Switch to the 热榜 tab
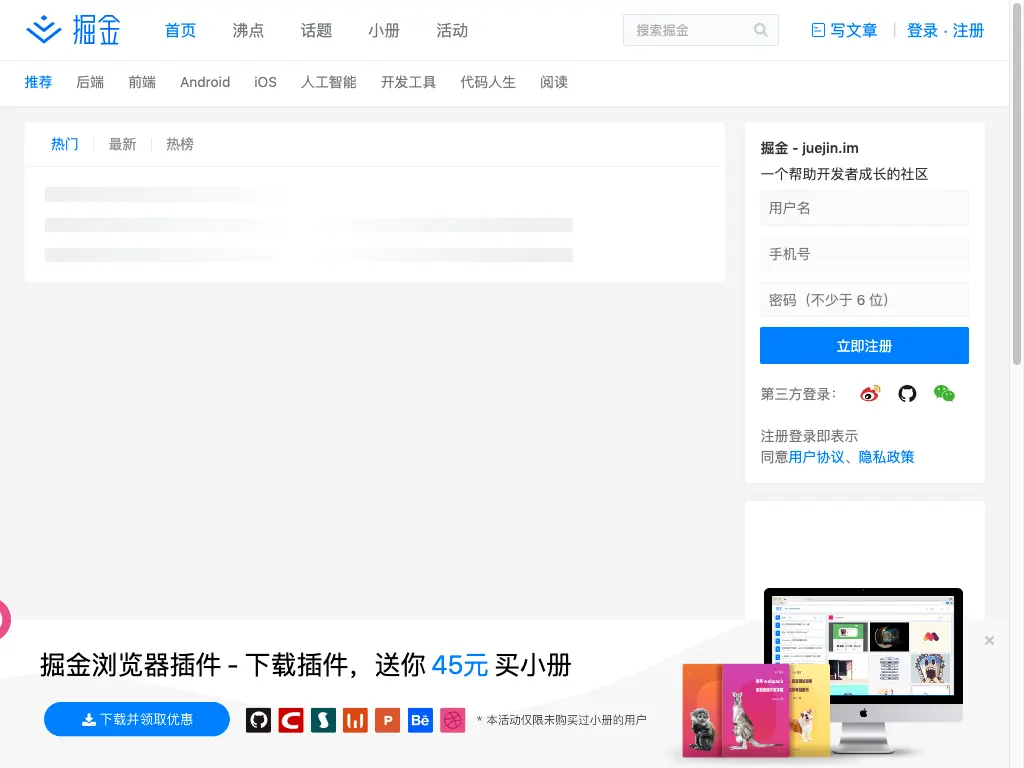 tap(180, 144)
